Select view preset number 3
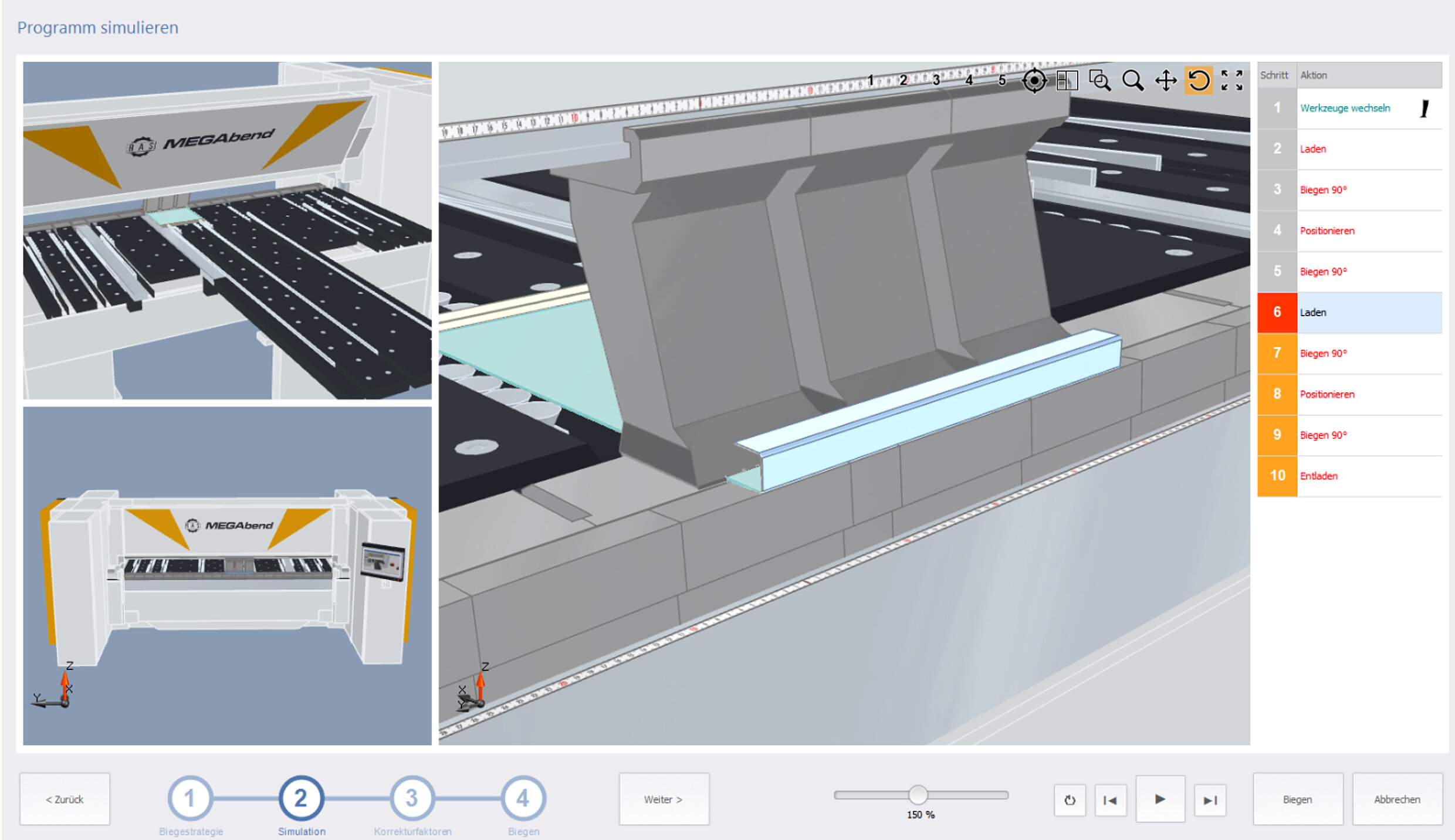The image size is (1455, 840). pyautogui.click(x=936, y=80)
